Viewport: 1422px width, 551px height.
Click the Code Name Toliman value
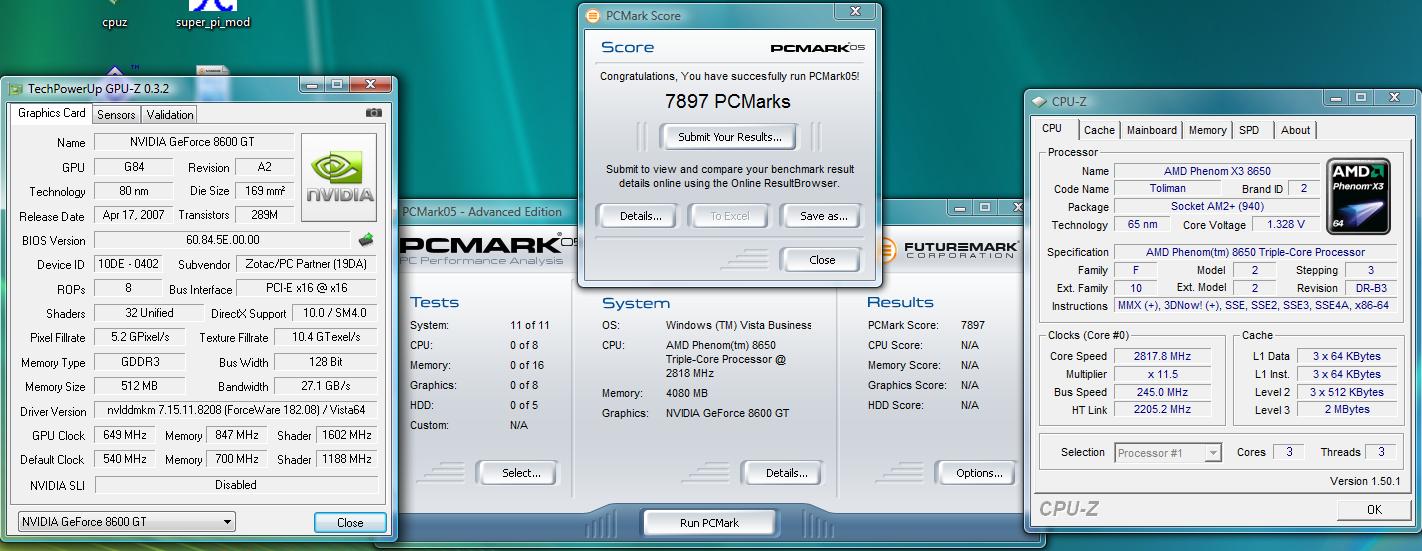[x=1167, y=188]
